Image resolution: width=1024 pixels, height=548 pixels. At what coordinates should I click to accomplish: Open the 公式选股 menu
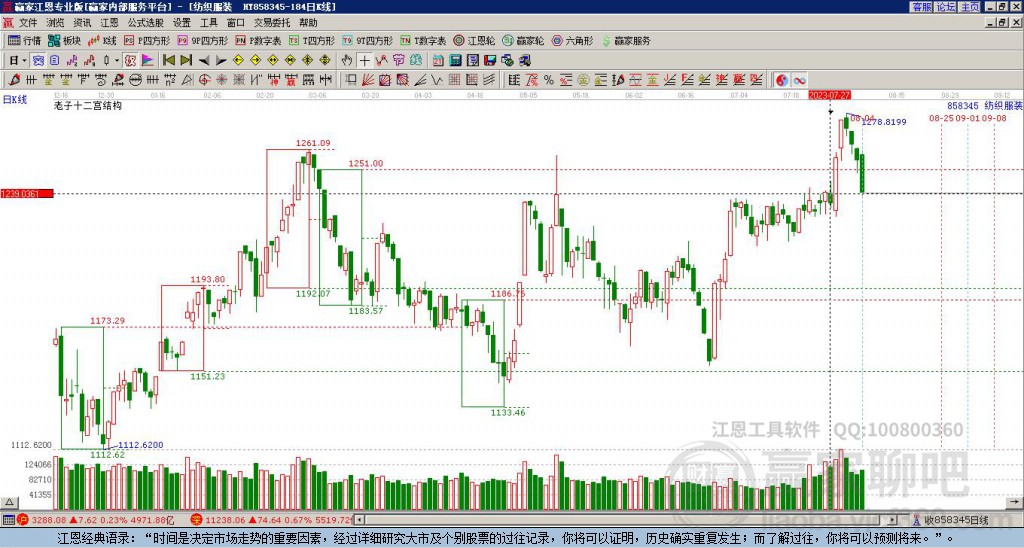(146, 23)
